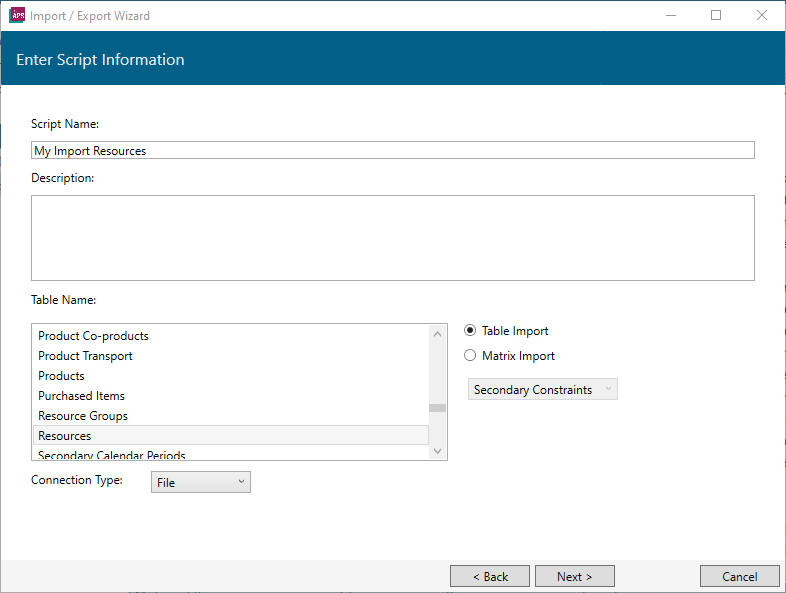Open the Secondary Constraints dropdown
This screenshot has width=786, height=593.
point(543,390)
